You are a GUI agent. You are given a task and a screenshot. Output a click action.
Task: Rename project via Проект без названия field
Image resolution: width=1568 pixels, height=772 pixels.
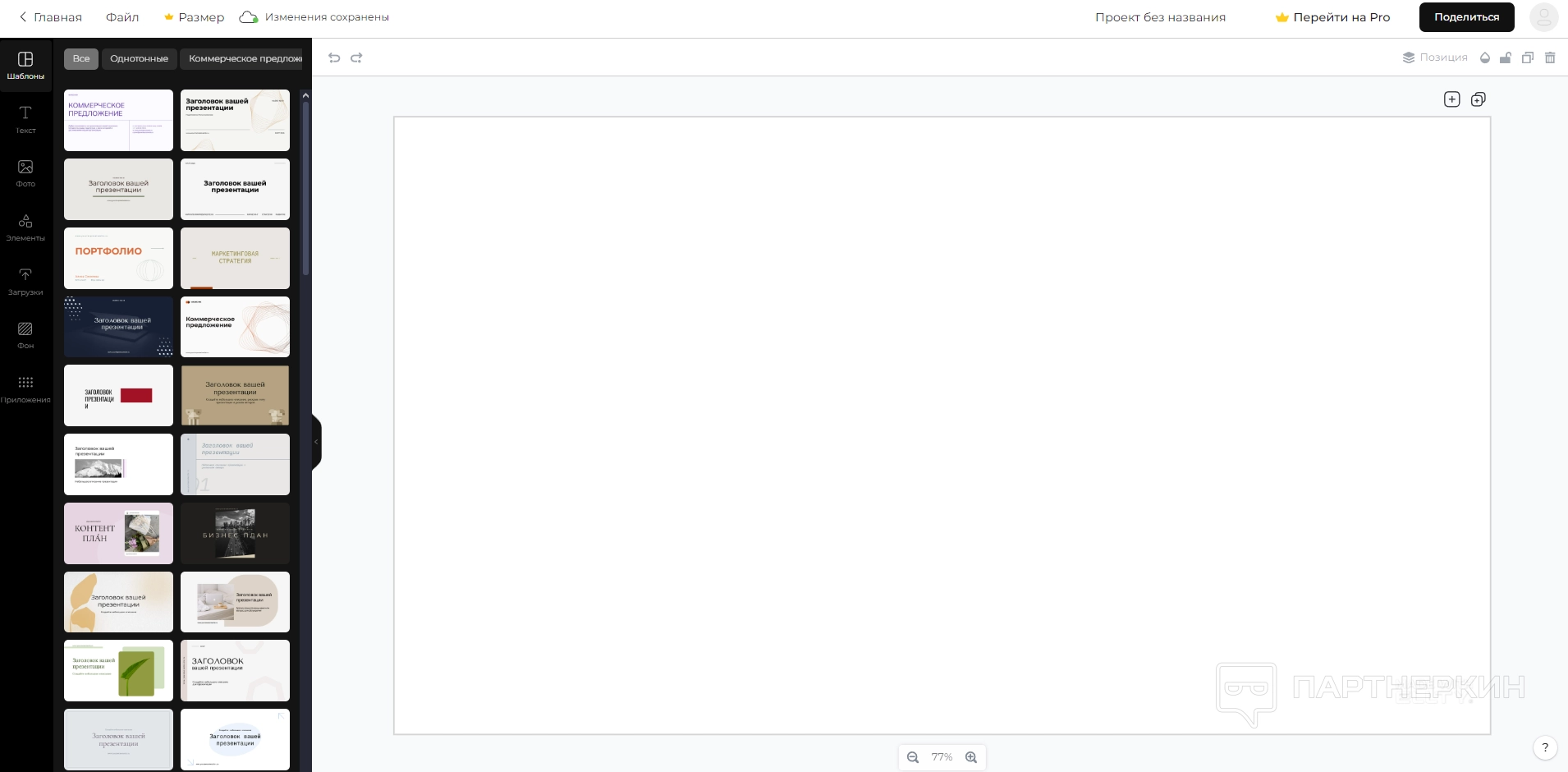pos(1160,17)
